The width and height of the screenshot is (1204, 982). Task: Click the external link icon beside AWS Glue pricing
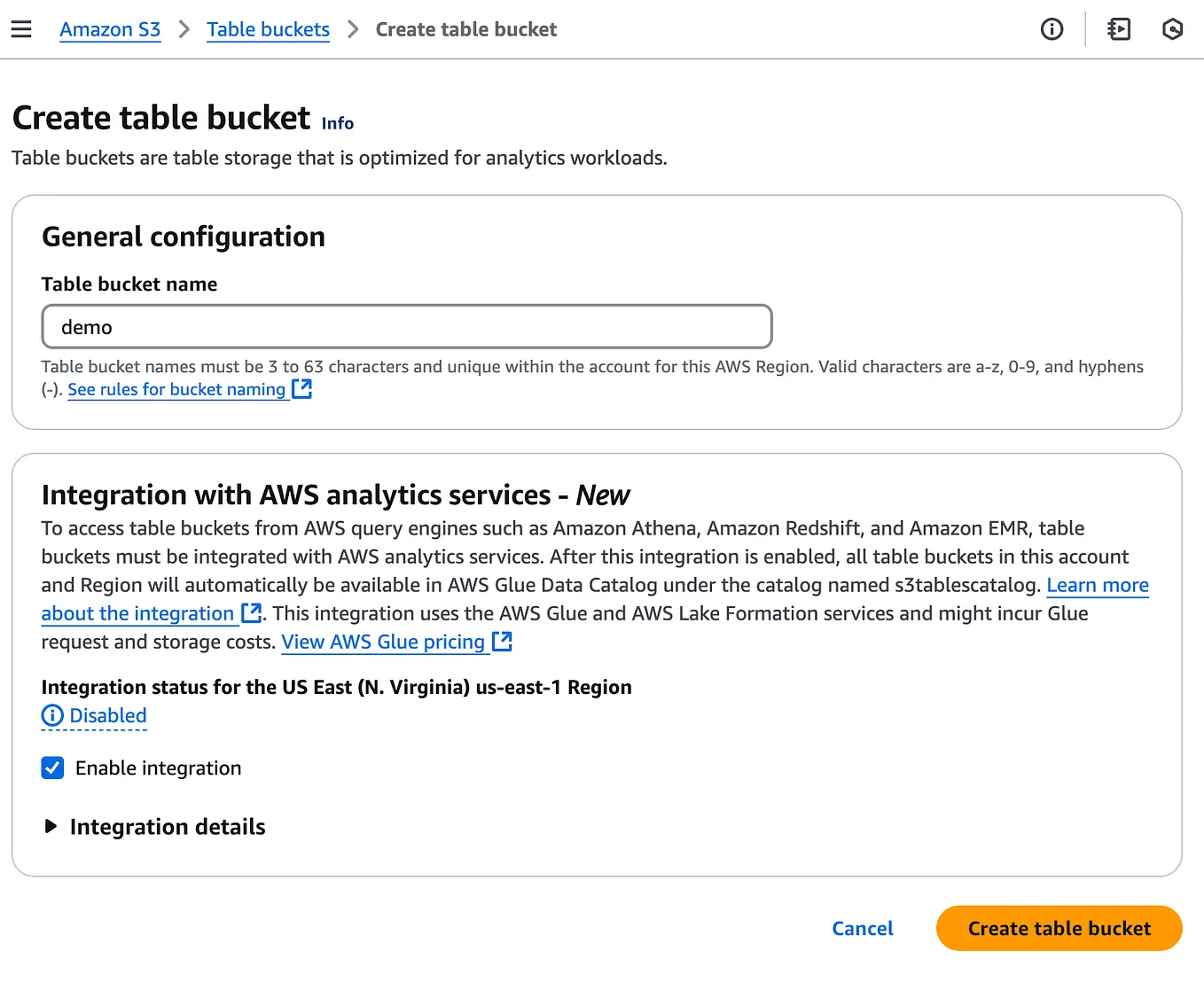[502, 641]
